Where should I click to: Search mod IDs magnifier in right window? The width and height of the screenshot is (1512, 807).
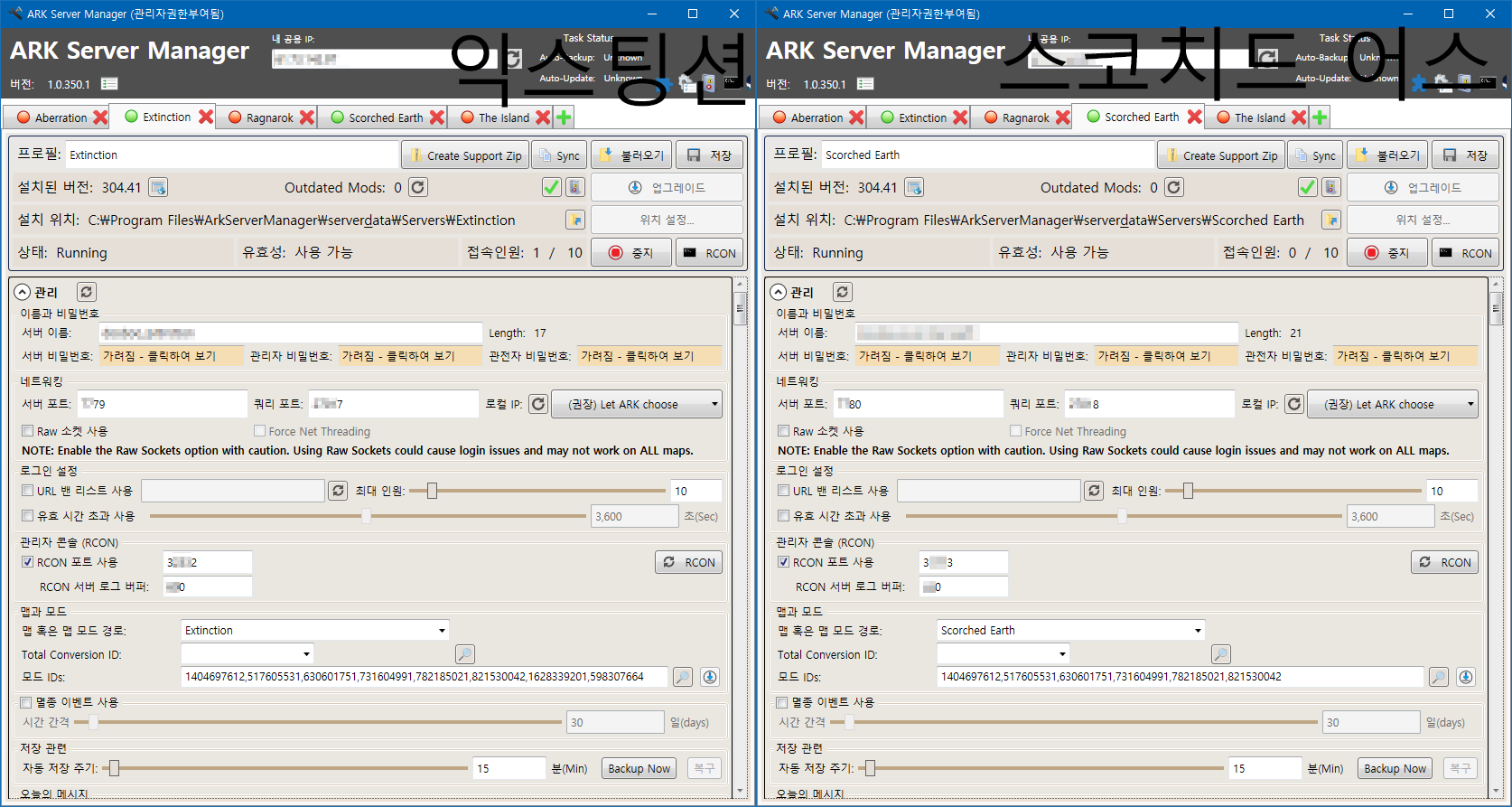[1439, 677]
